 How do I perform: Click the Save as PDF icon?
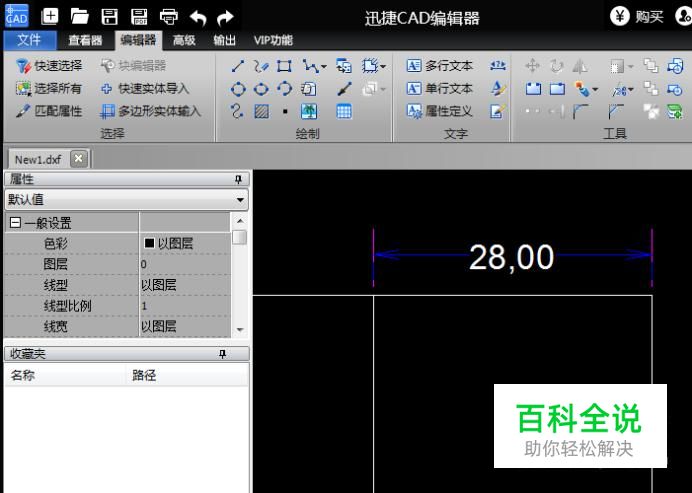[x=139, y=17]
